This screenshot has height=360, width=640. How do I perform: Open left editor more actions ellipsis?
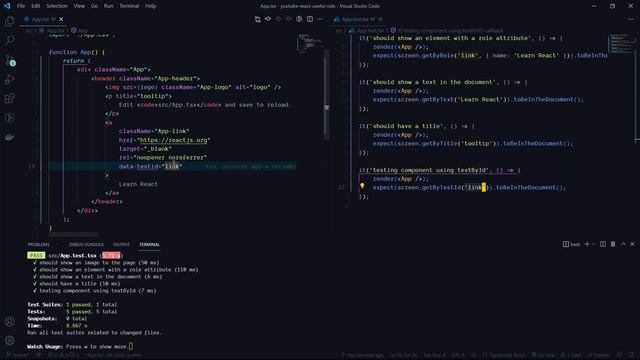(320, 19)
